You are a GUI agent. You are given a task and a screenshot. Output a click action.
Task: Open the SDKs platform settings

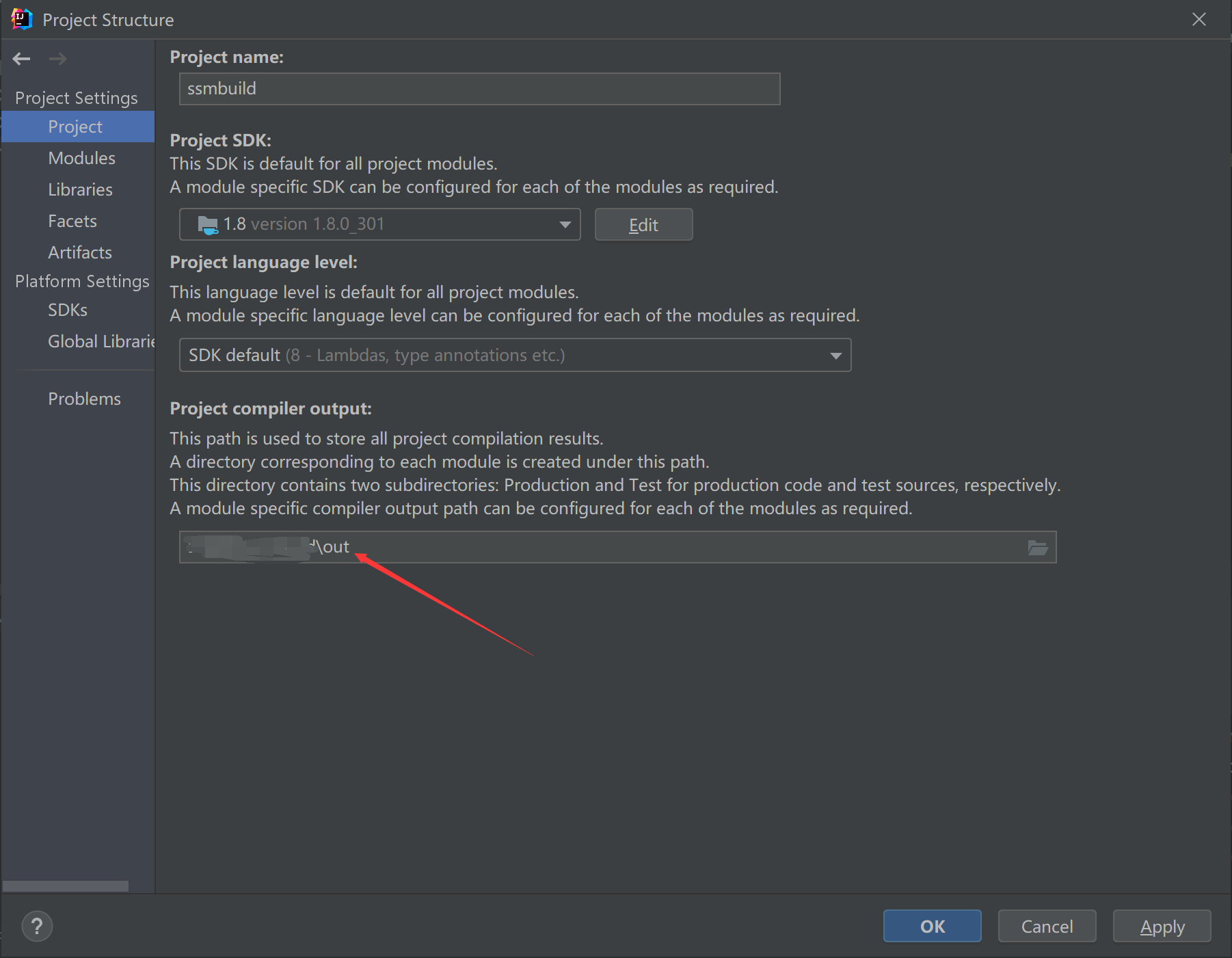pyautogui.click(x=68, y=310)
